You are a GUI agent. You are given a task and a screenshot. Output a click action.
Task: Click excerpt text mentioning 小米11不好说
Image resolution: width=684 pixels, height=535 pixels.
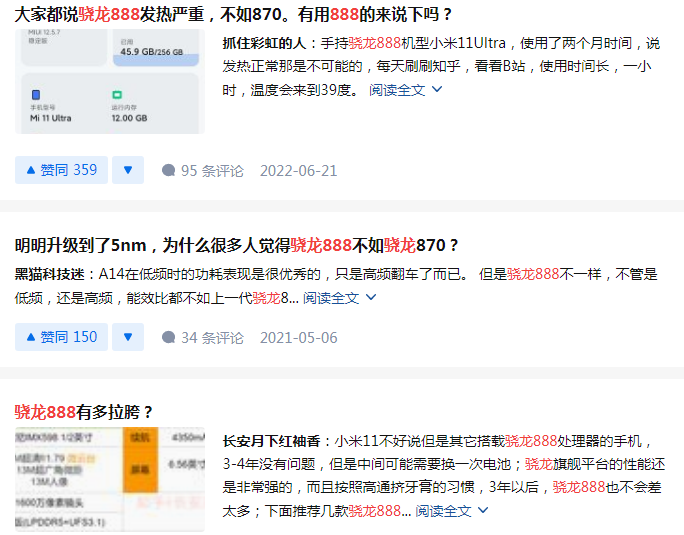click(x=444, y=476)
